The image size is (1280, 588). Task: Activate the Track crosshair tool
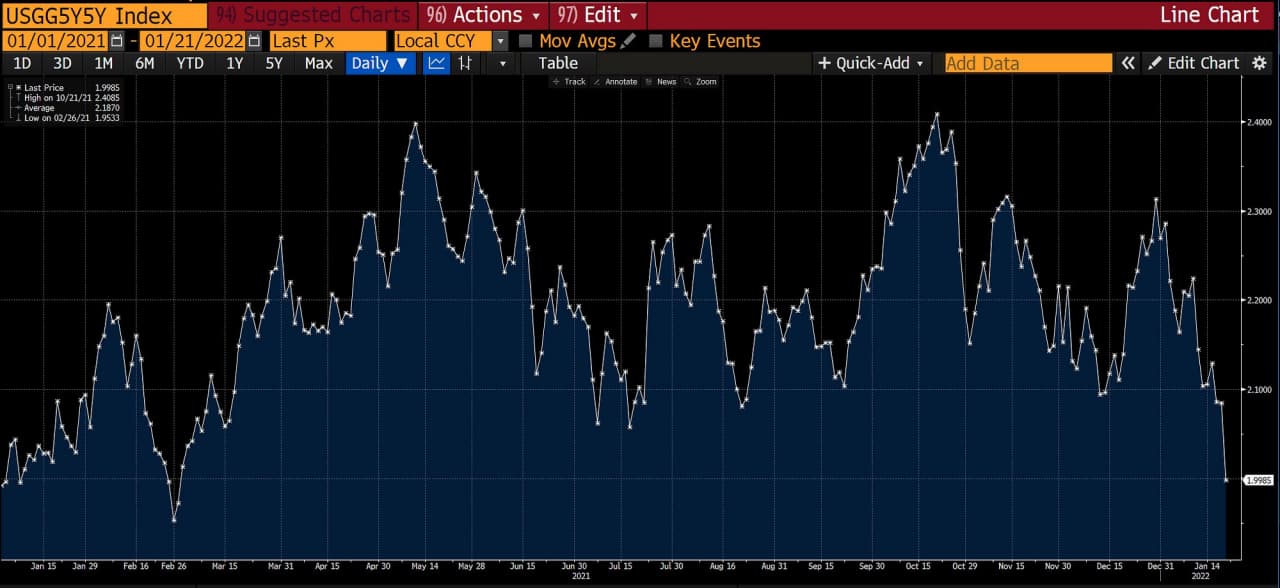pyautogui.click(x=569, y=82)
